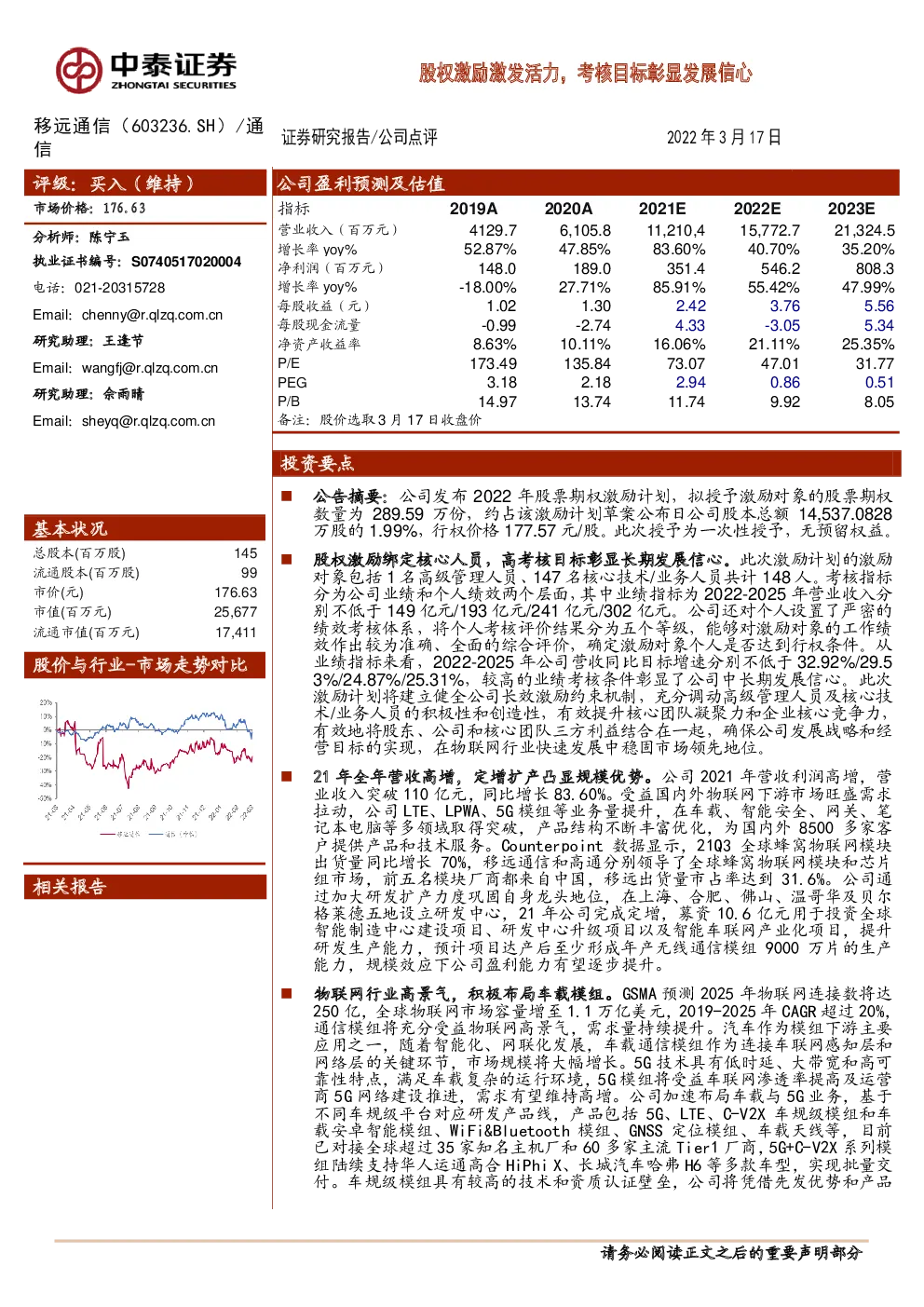Click the growth cell -18.00%
Image resolution: width=924 pixels, height=1307 pixels.
[x=487, y=288]
